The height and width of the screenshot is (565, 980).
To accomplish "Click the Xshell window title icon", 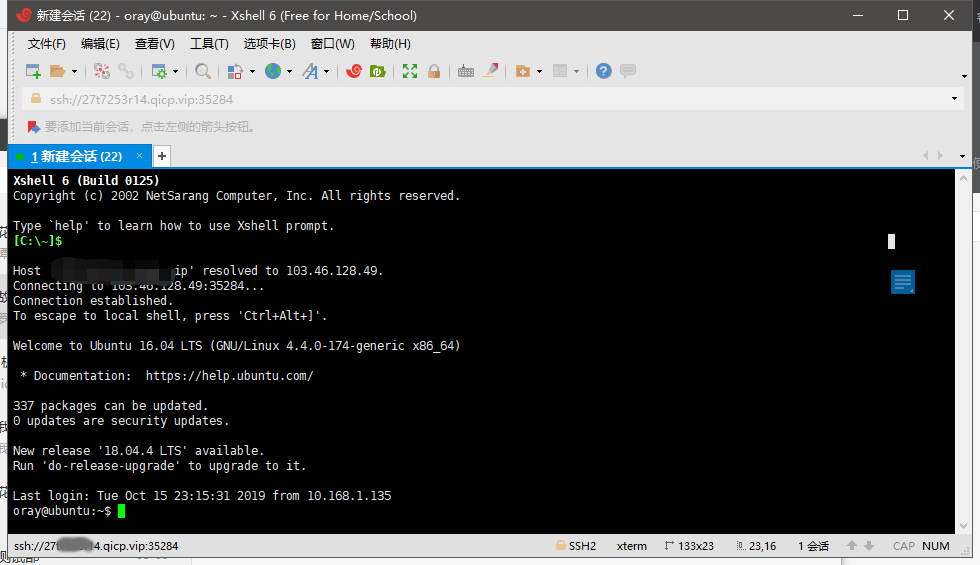I will 24,16.
